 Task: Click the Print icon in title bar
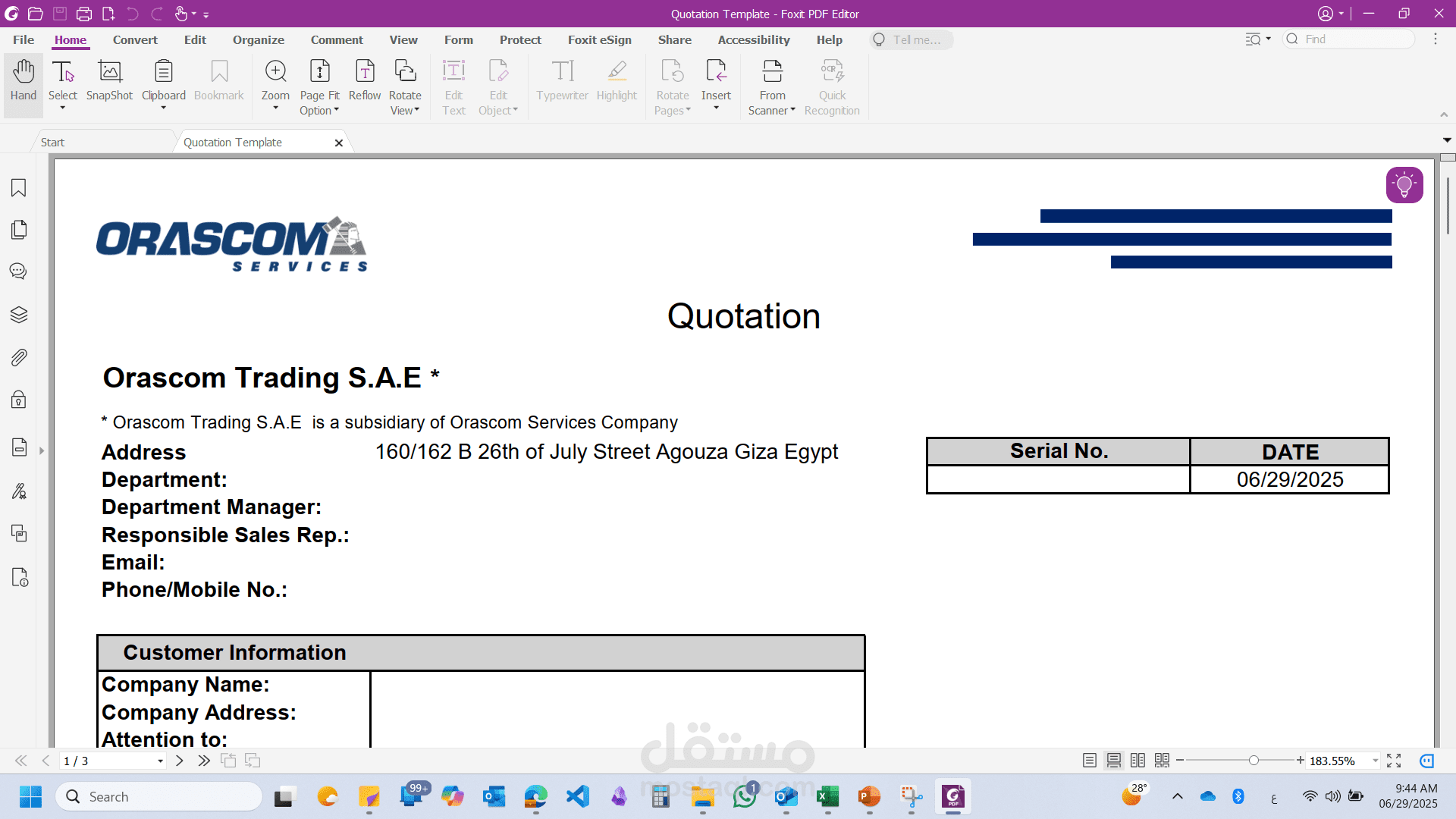(x=84, y=14)
